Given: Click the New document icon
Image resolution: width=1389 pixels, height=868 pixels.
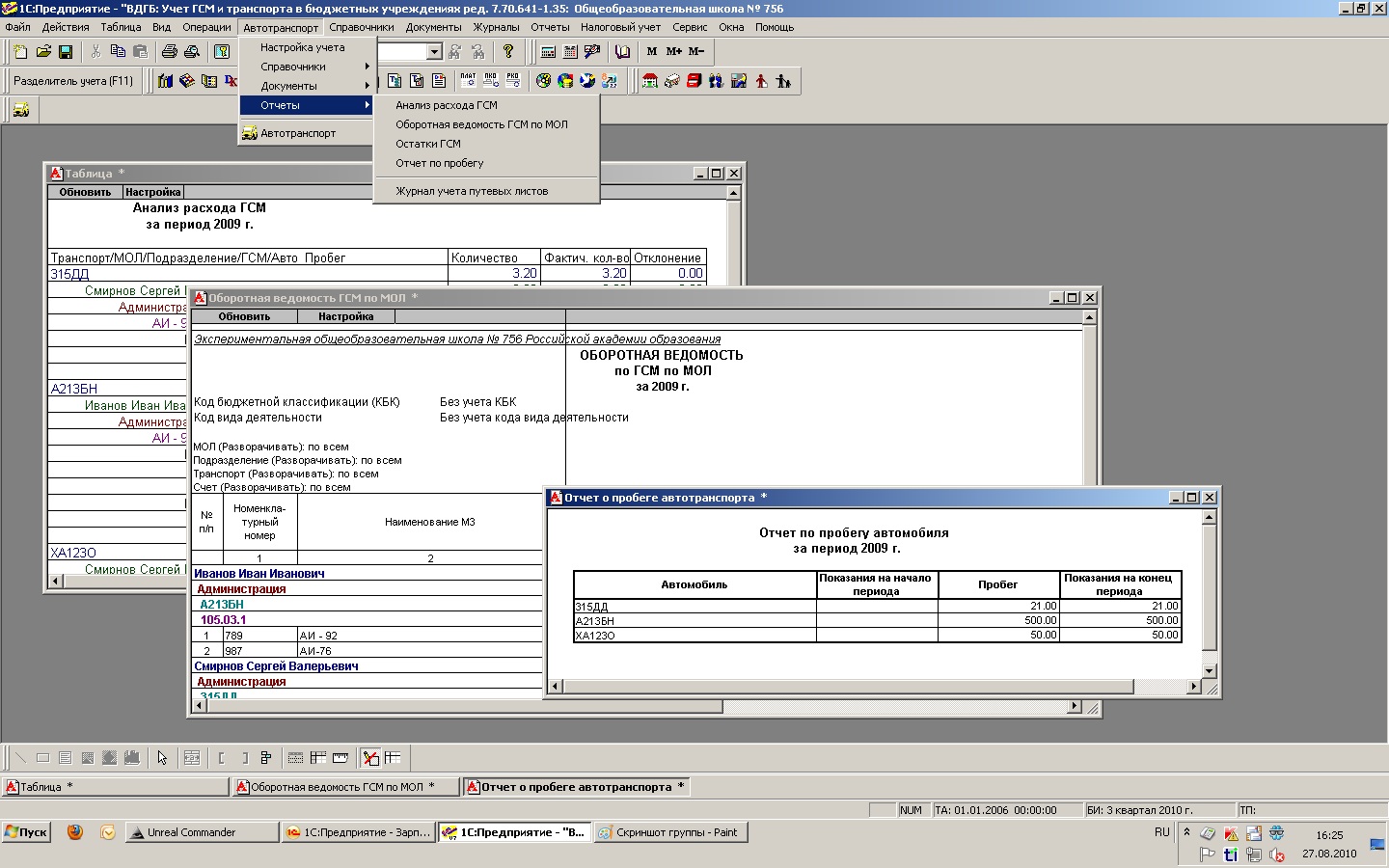Looking at the screenshot, I should [x=20, y=52].
